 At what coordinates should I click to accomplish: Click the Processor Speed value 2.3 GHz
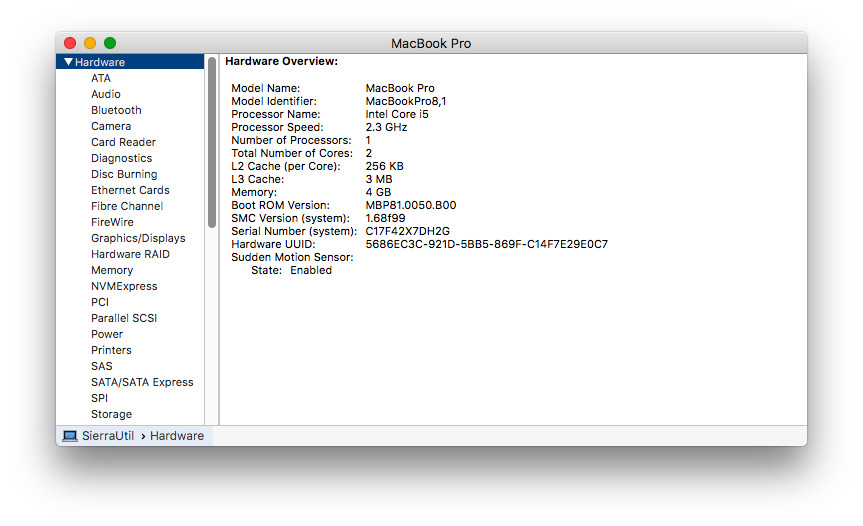tap(386, 127)
